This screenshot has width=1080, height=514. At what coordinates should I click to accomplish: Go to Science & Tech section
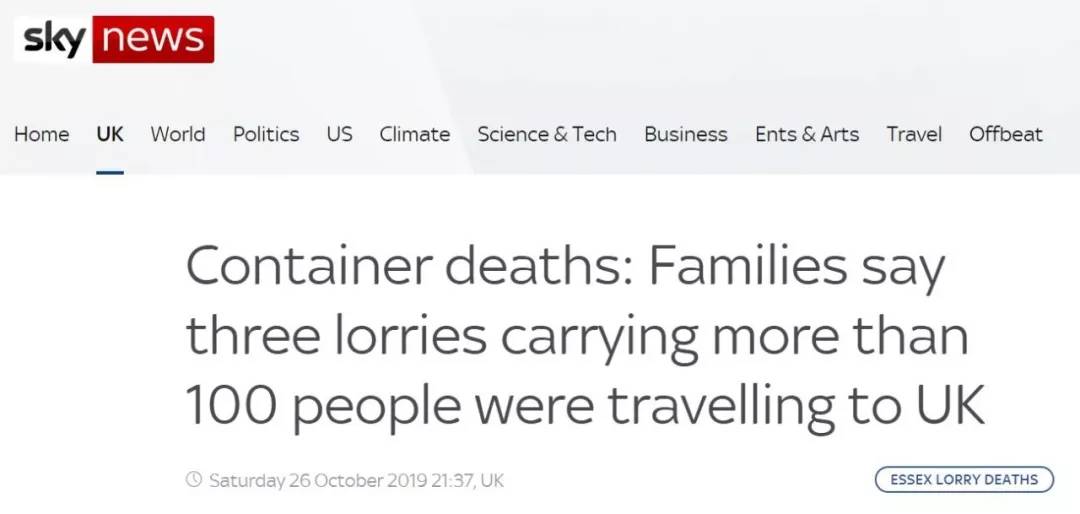[547, 134]
